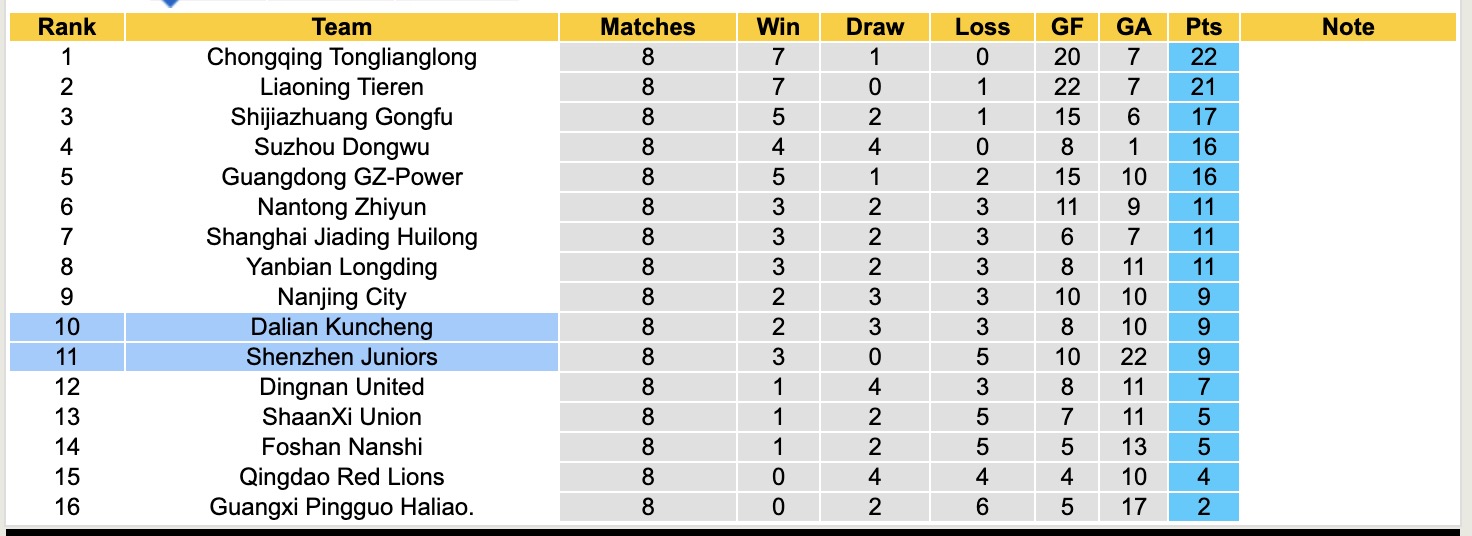The height and width of the screenshot is (536, 1472).
Task: Select the highlighted Dalian Kuncheng row
Action: (x=341, y=327)
